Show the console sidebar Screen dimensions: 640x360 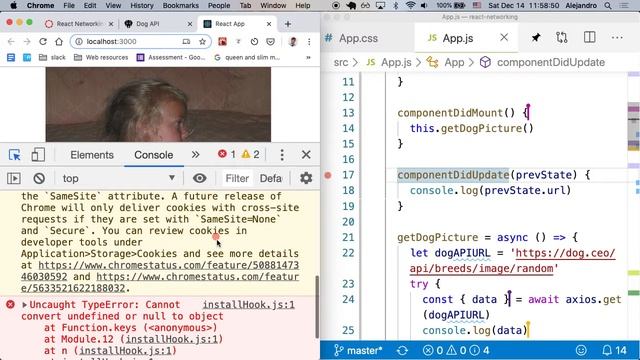(14, 178)
